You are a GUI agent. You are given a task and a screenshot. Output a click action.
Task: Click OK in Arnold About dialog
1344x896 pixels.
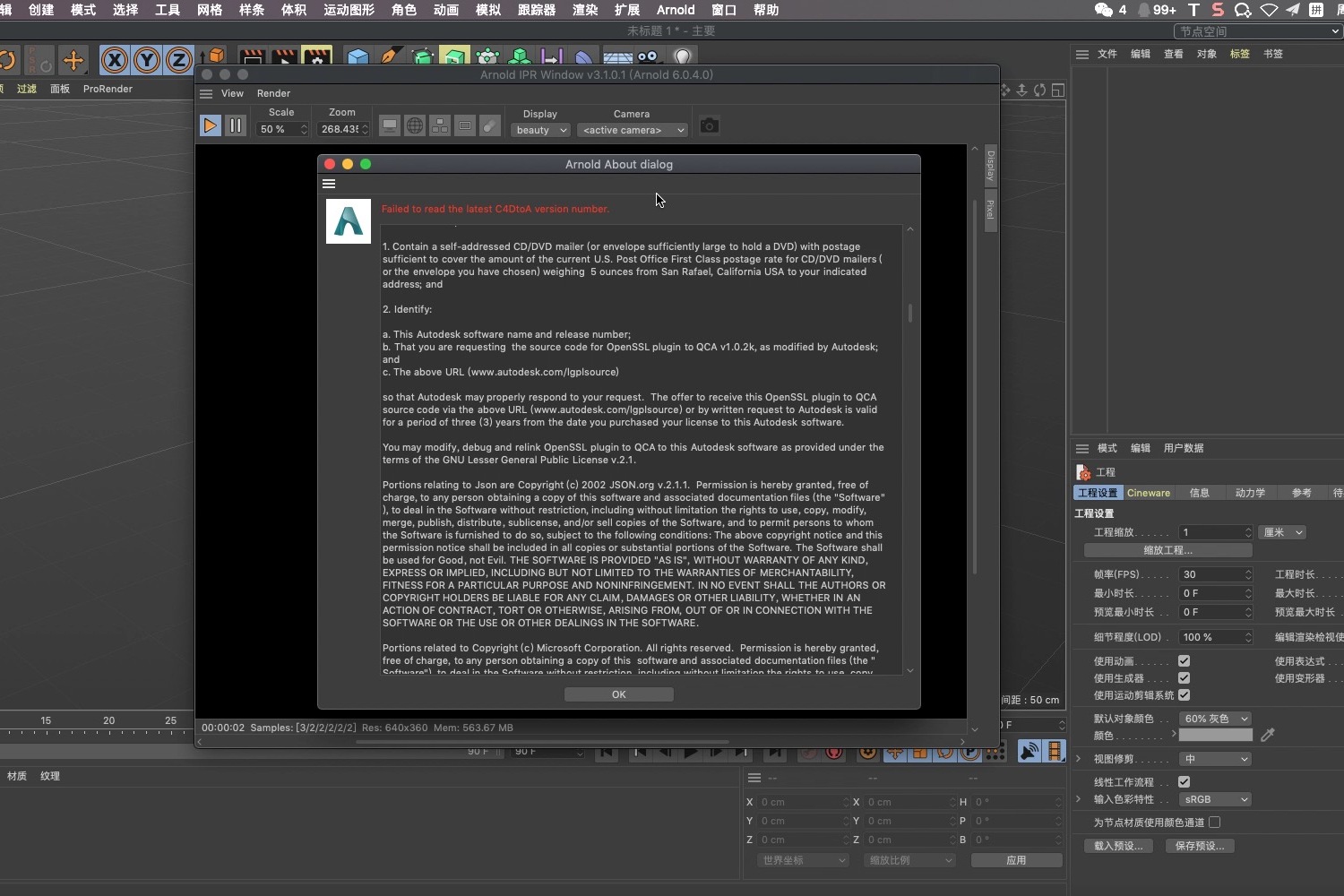(x=619, y=694)
